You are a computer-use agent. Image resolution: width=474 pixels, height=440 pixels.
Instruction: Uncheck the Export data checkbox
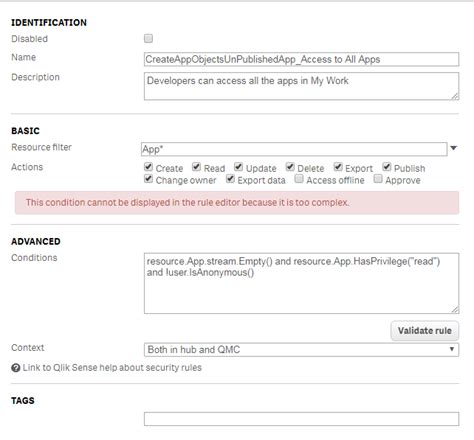click(230, 179)
